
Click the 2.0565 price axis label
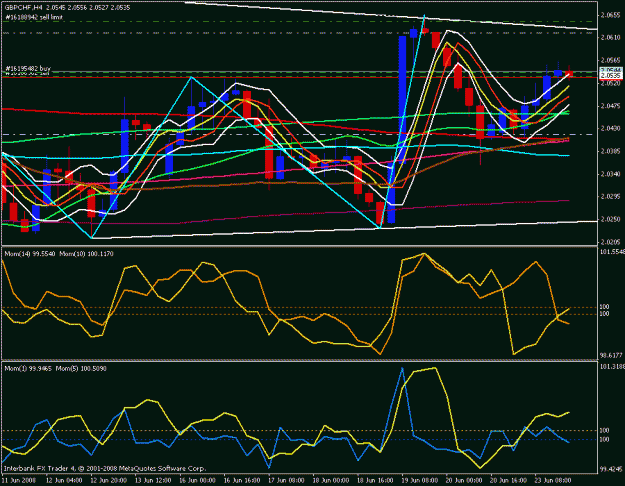coord(611,60)
